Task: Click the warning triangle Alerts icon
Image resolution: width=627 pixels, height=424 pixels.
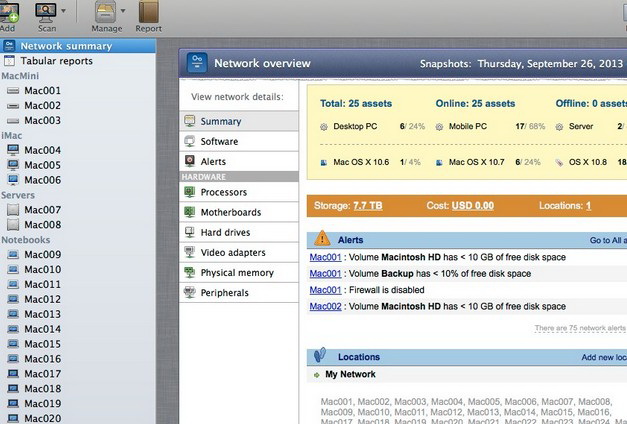Action: [322, 239]
